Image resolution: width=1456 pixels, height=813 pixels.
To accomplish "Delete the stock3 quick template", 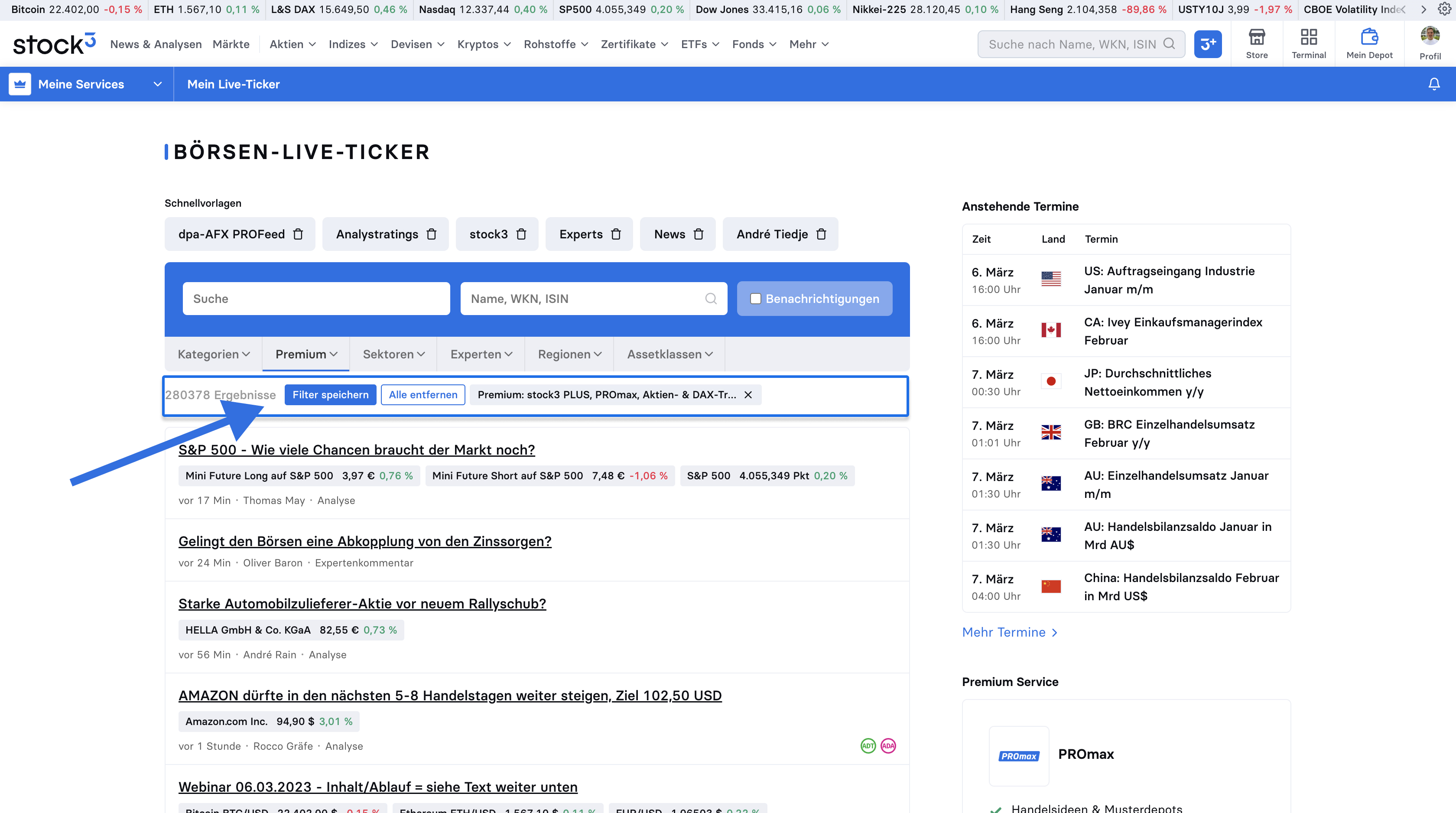I will pos(521,234).
